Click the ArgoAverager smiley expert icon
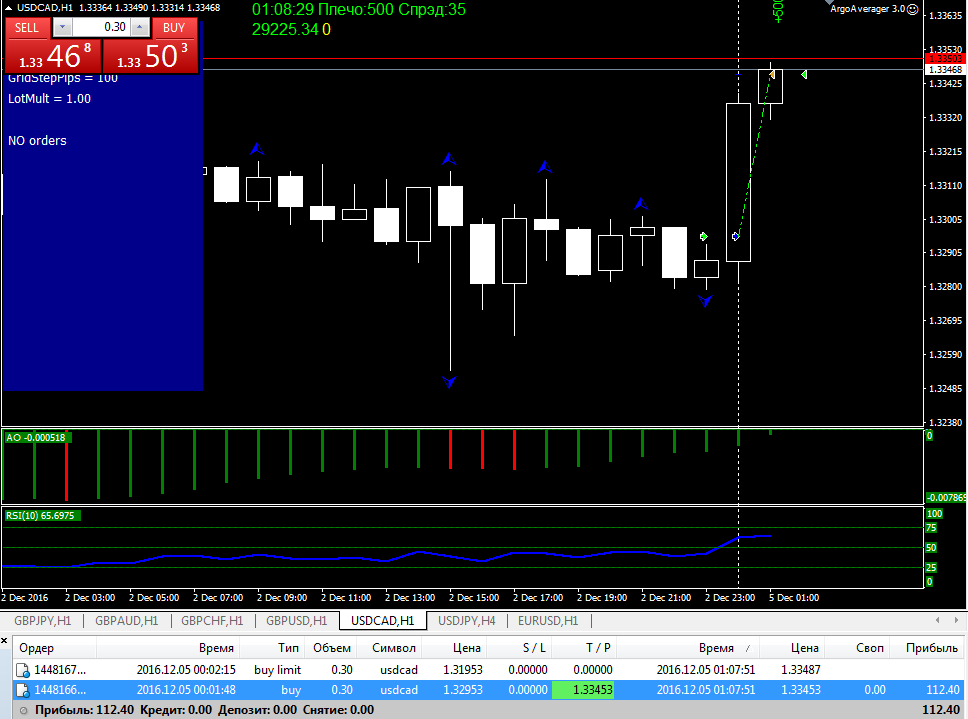This screenshot has width=968, height=719. 912,9
